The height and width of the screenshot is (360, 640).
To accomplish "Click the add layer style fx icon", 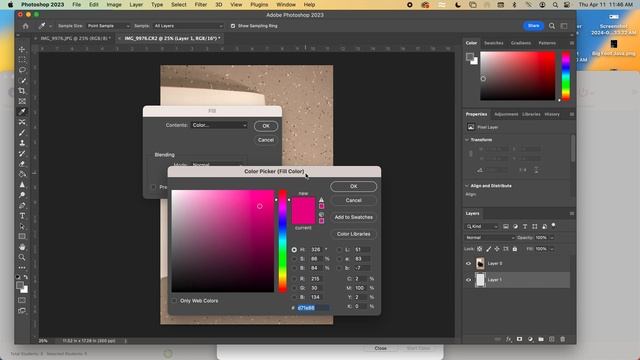I will tap(509, 339).
